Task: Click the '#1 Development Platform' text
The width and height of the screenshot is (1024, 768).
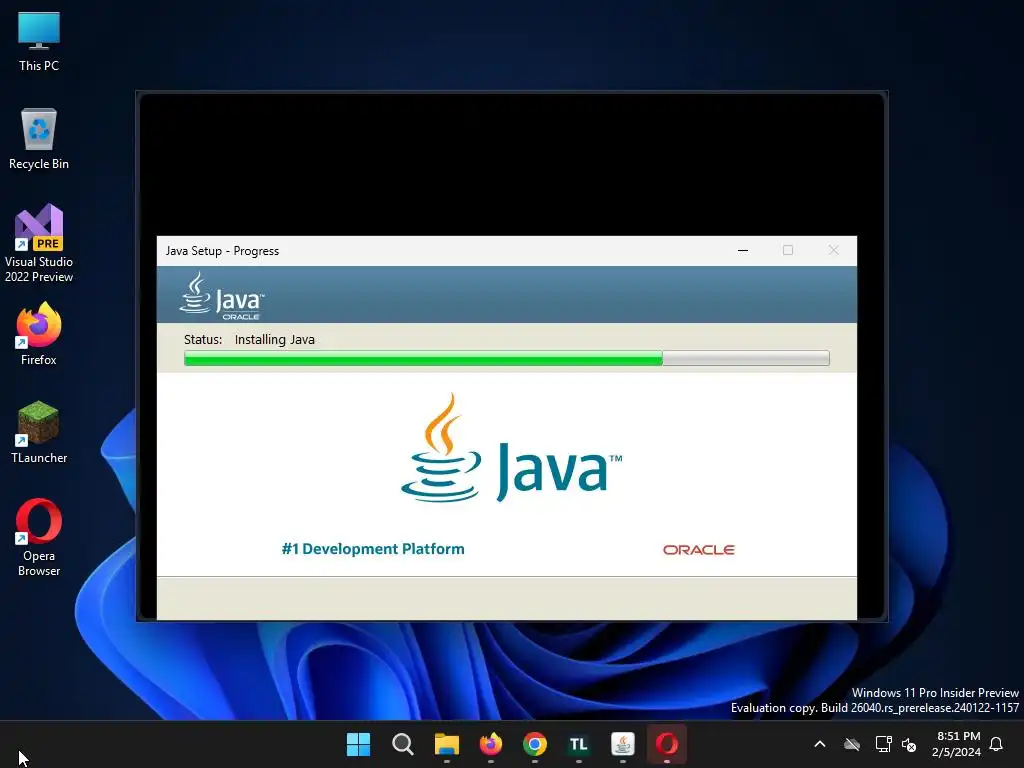Action: click(373, 549)
